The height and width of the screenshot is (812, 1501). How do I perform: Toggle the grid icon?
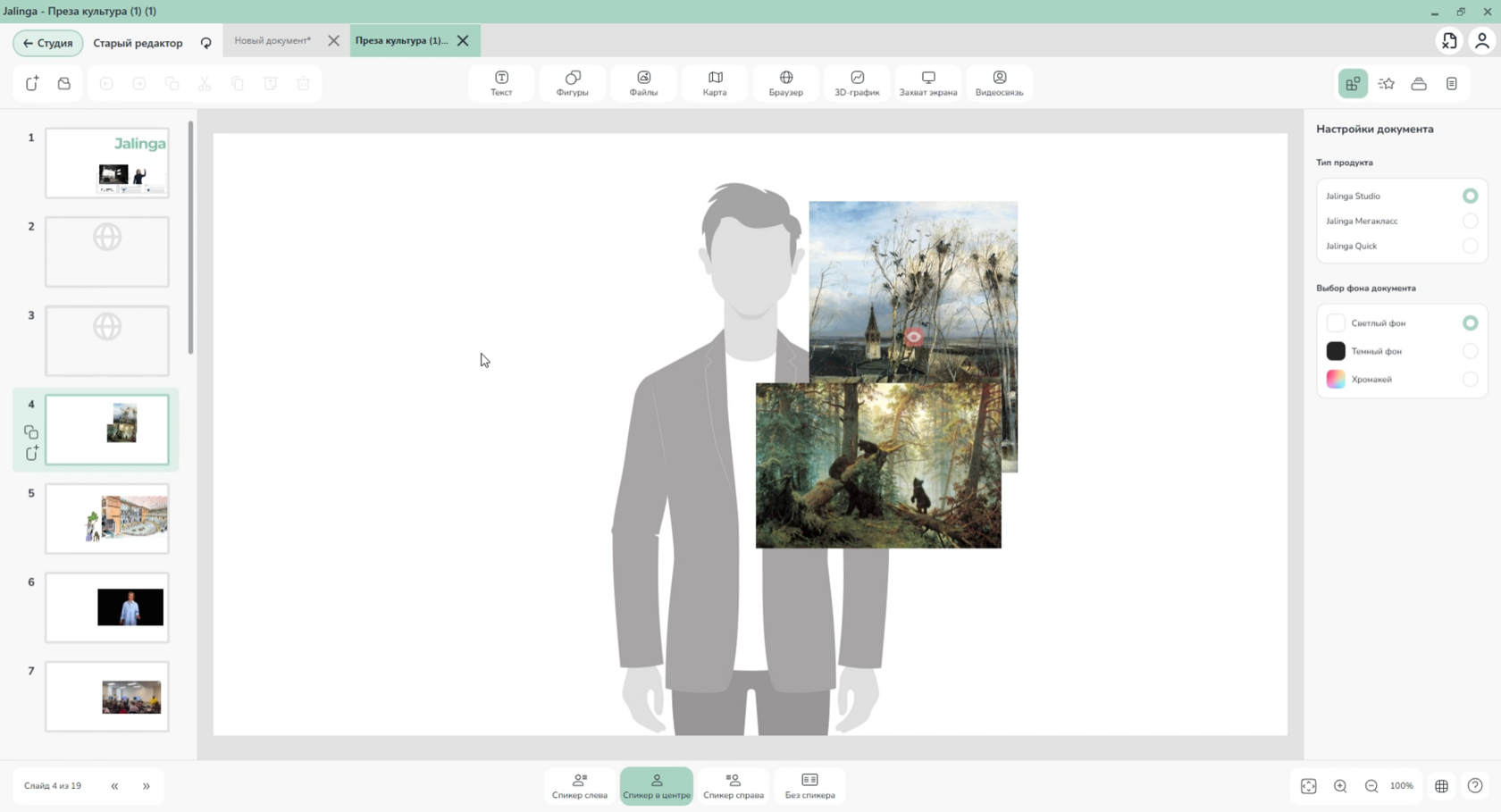pyautogui.click(x=1441, y=786)
